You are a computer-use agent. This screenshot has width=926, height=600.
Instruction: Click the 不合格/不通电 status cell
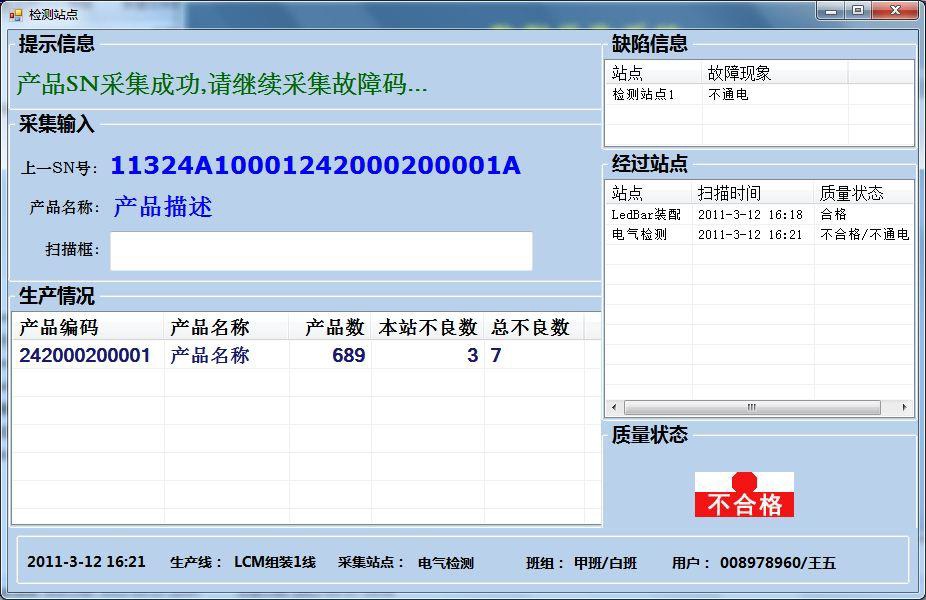(x=865, y=234)
